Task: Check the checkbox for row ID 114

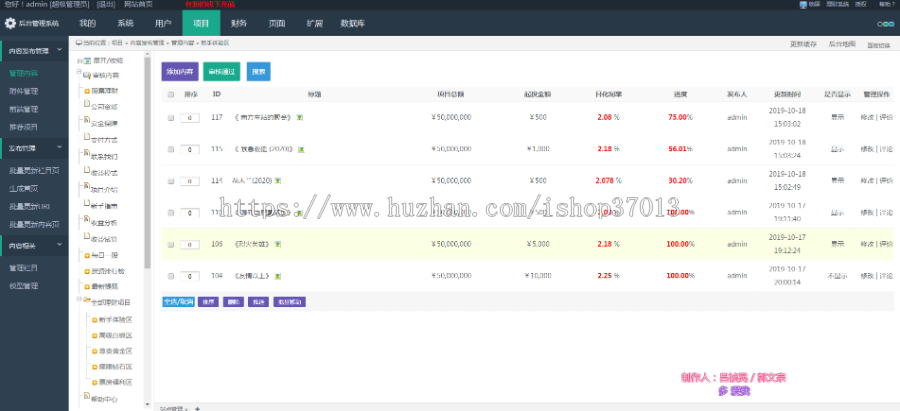Action: point(170,181)
